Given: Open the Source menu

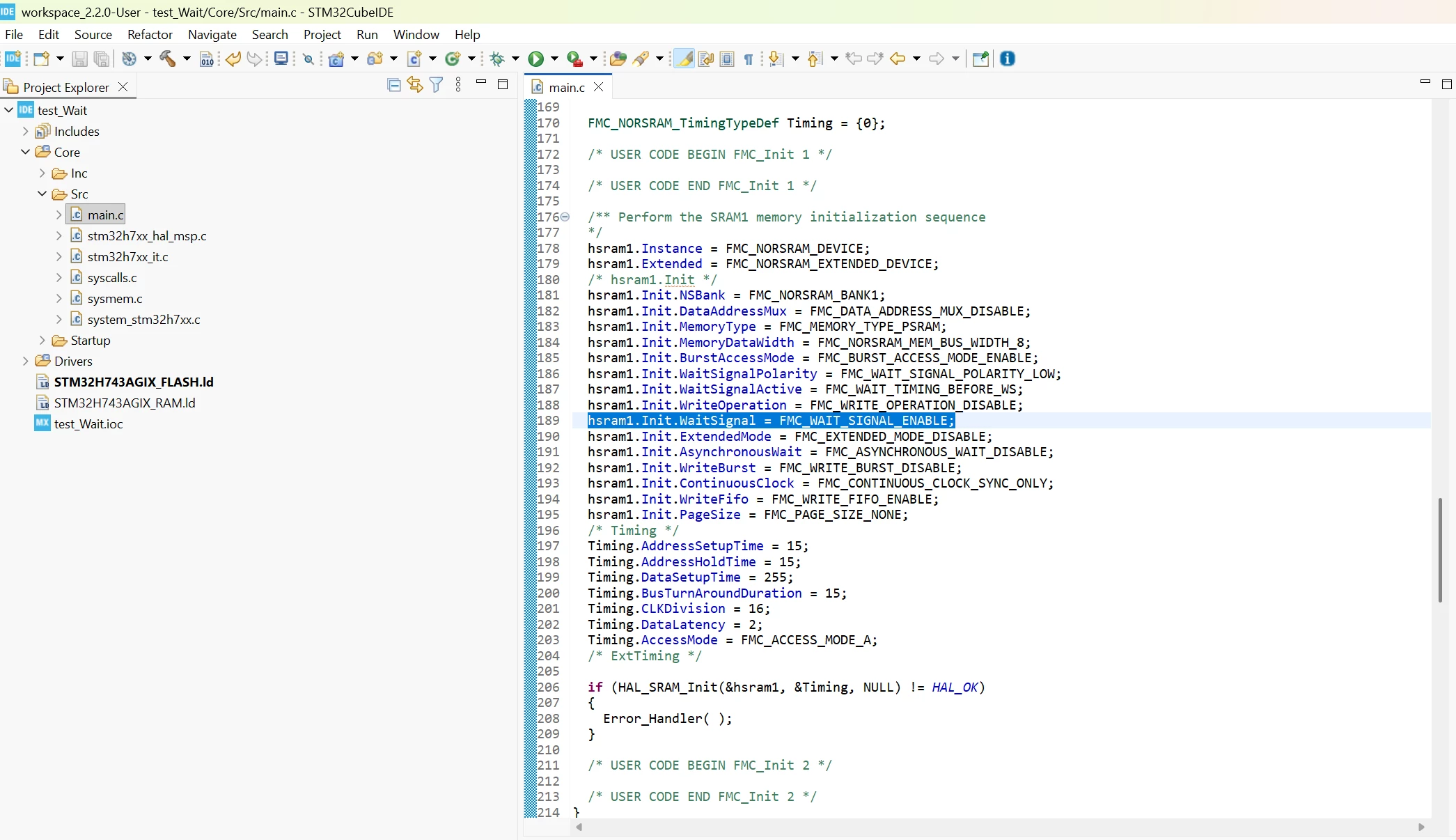Looking at the screenshot, I should (x=93, y=35).
